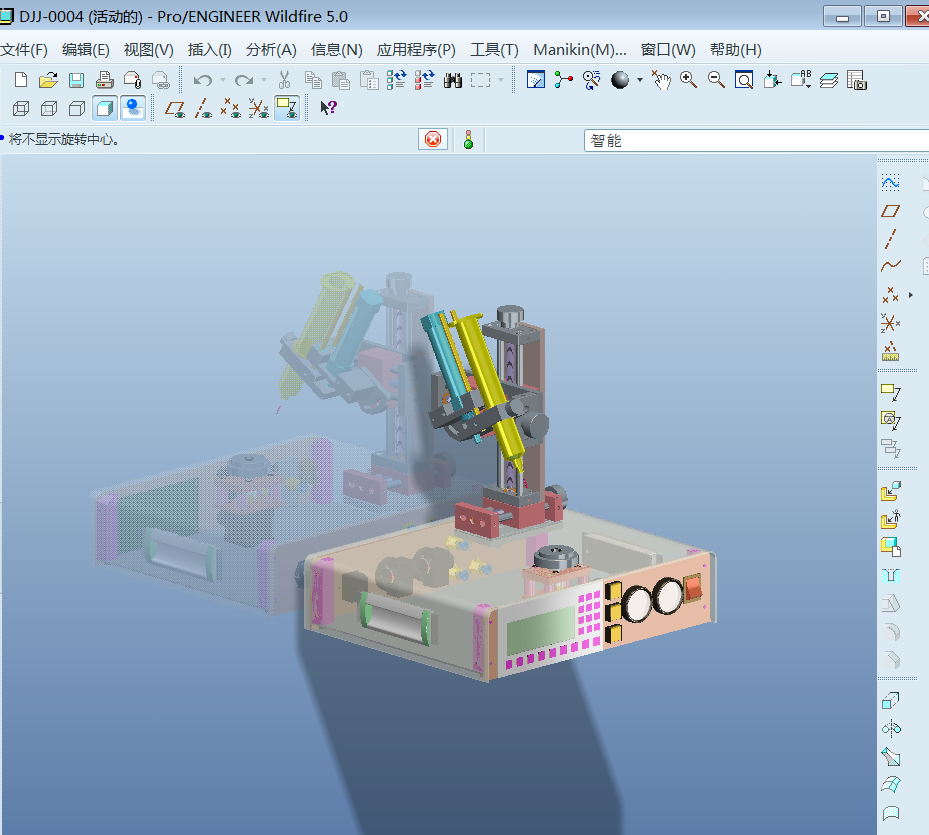
Task: Open the Layers manager
Action: 831,79
